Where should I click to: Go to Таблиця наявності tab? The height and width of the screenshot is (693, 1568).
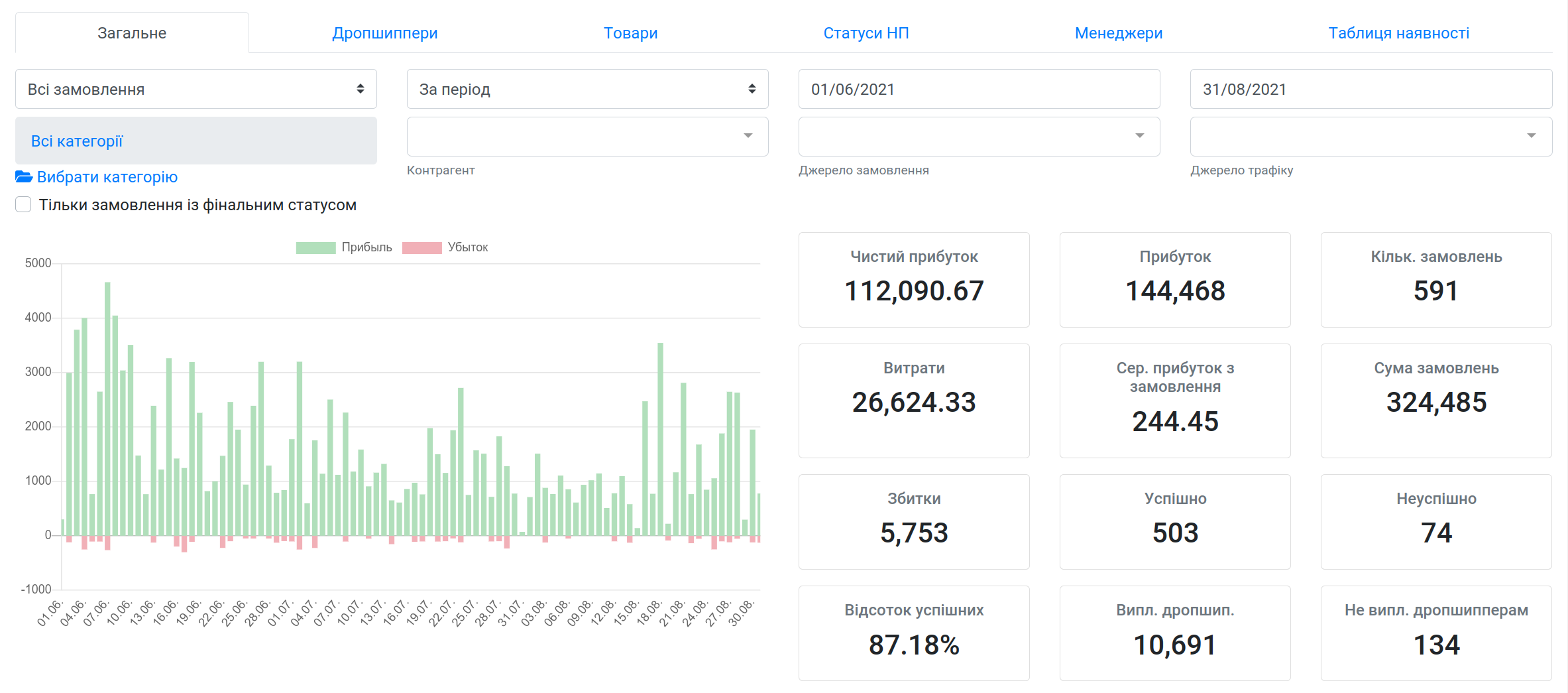(1399, 33)
